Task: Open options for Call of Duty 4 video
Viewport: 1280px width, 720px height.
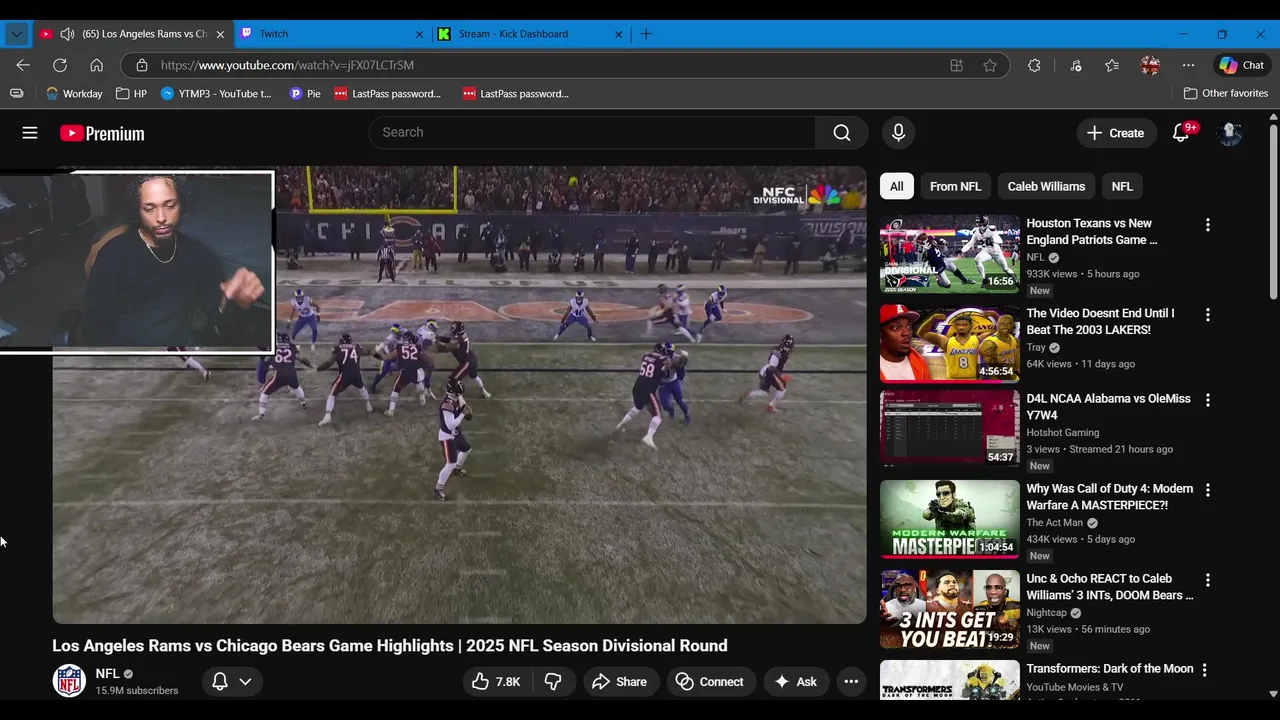Action: pos(1207,490)
